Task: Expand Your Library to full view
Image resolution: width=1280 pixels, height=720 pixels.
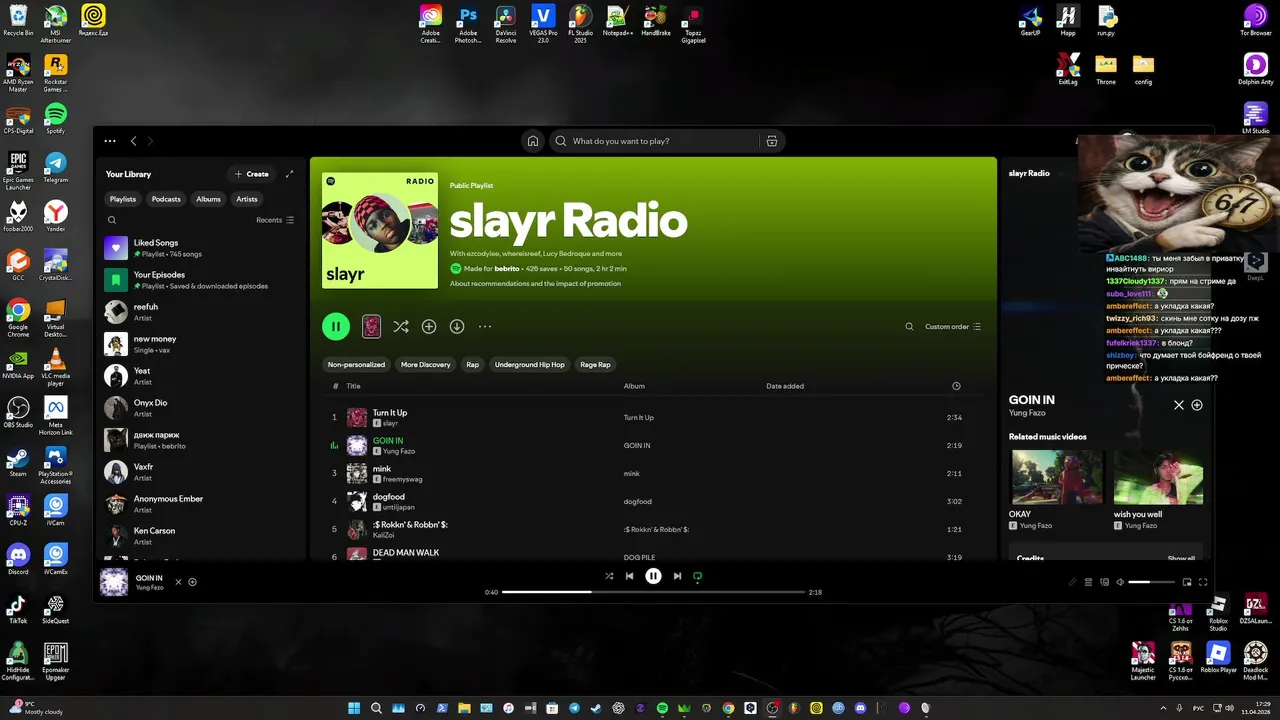Action: [x=289, y=174]
